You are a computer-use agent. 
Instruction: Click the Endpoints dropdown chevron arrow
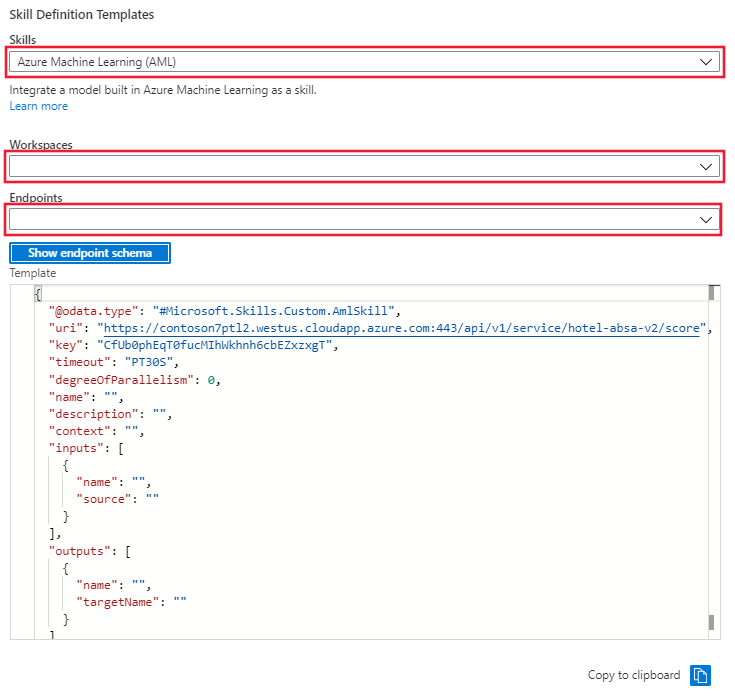tap(707, 219)
